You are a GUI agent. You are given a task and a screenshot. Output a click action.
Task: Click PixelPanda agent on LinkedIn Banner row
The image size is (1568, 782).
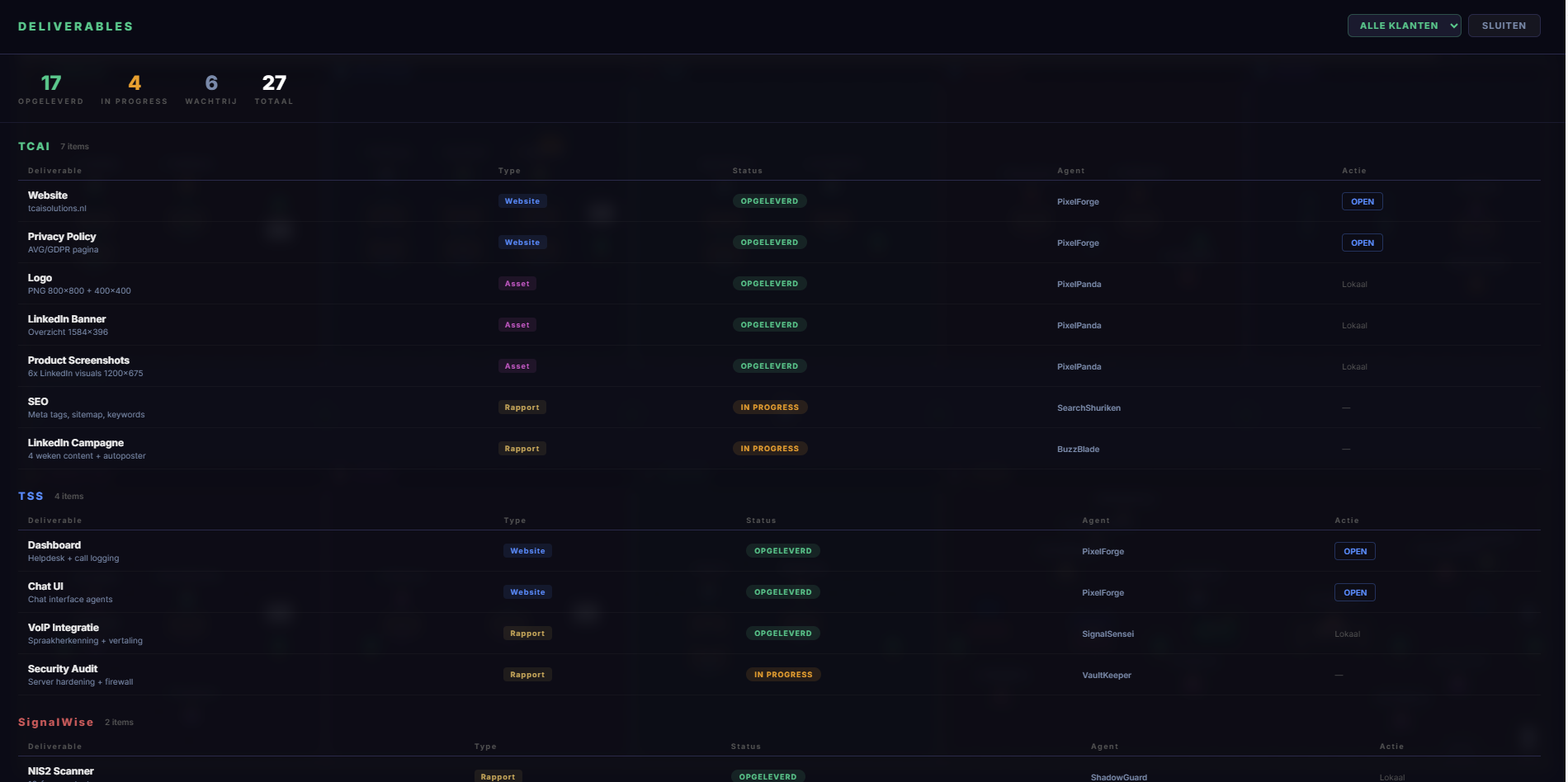(1079, 325)
